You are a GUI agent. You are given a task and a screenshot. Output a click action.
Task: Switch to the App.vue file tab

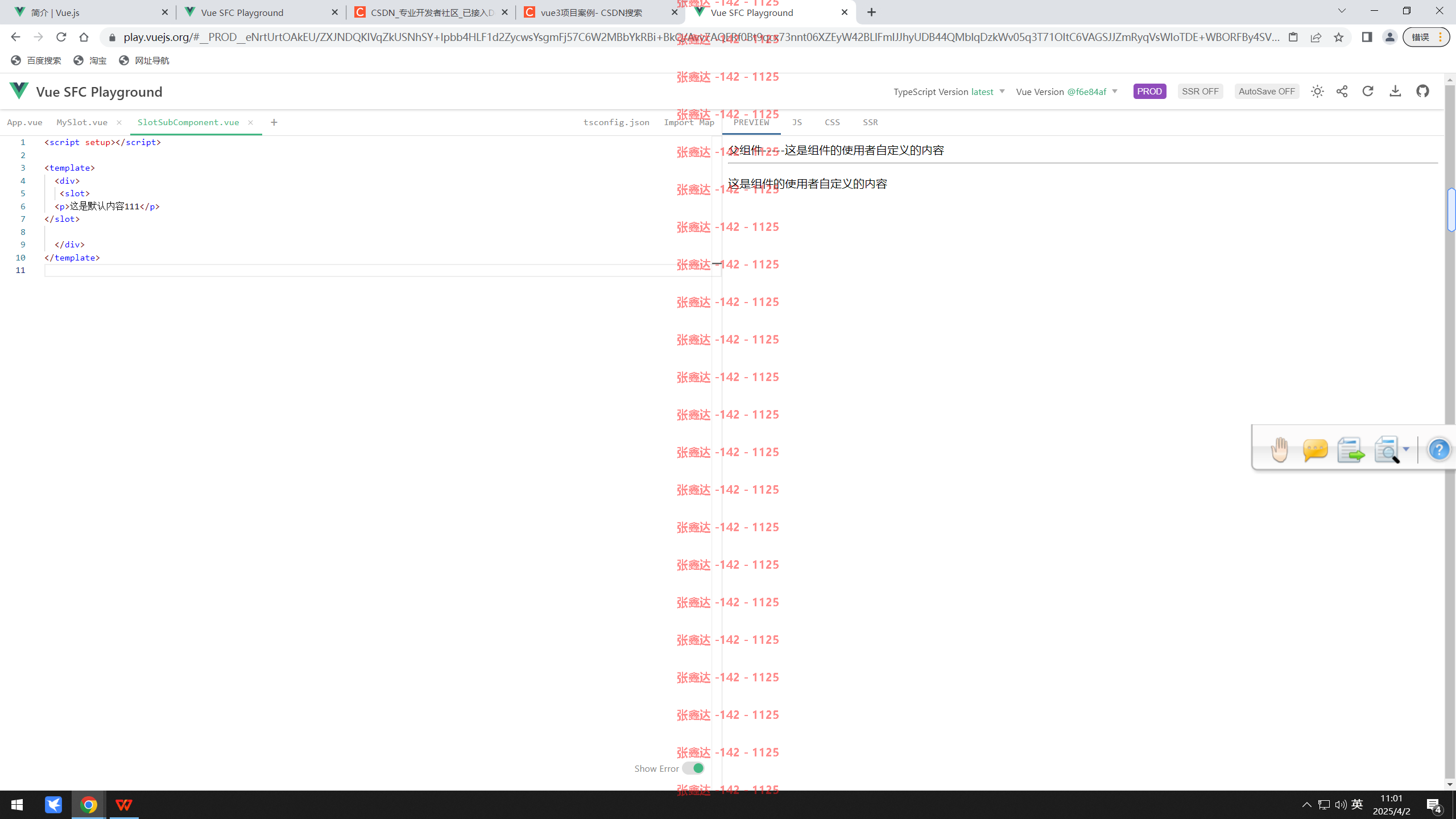tap(24, 122)
